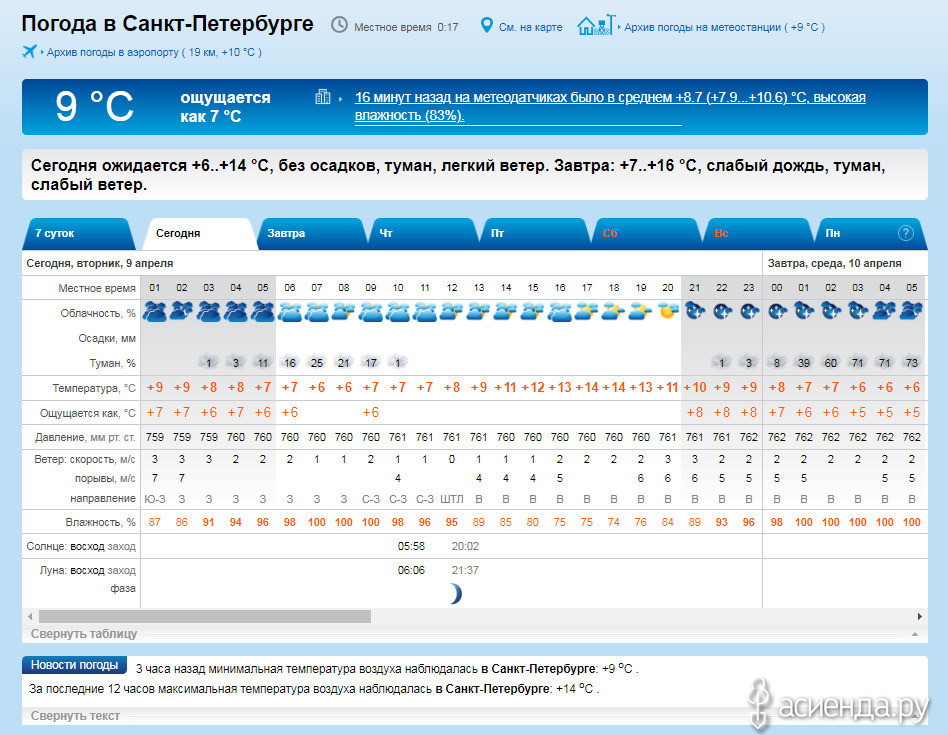Click the building sensors icon in blue banner
Viewport: 948px width, 735px height.
[323, 97]
